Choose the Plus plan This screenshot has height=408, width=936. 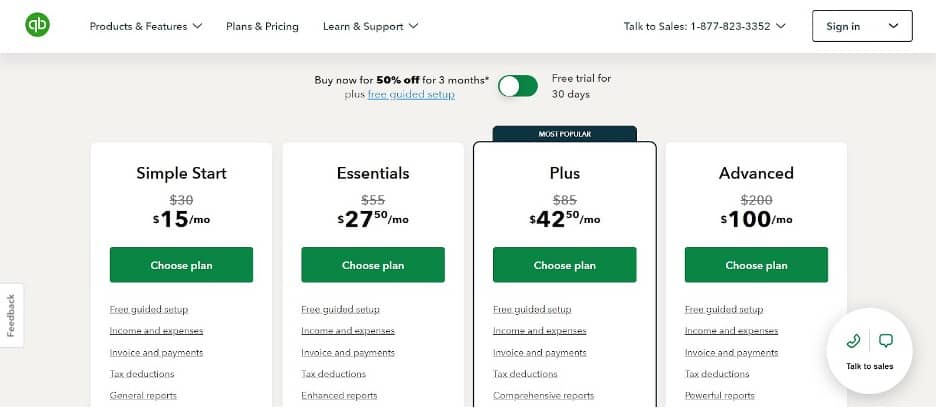click(564, 265)
